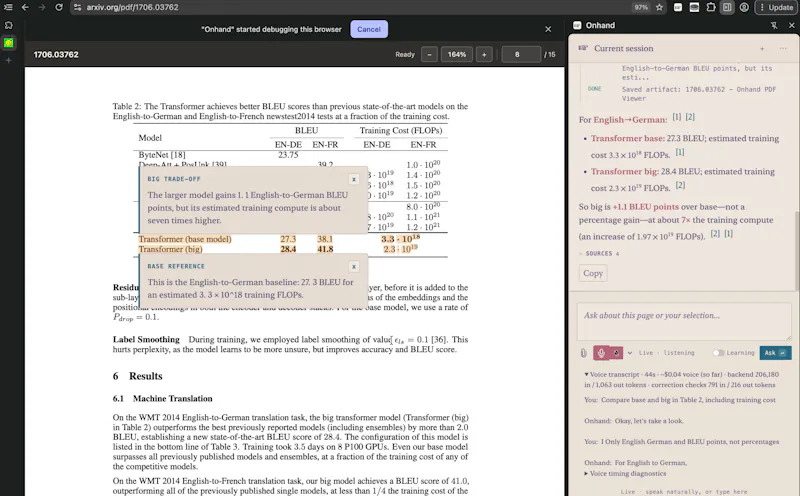Click the 97% zoom indicator
Image resolution: width=800 pixels, height=496 pixels.
point(641,7)
